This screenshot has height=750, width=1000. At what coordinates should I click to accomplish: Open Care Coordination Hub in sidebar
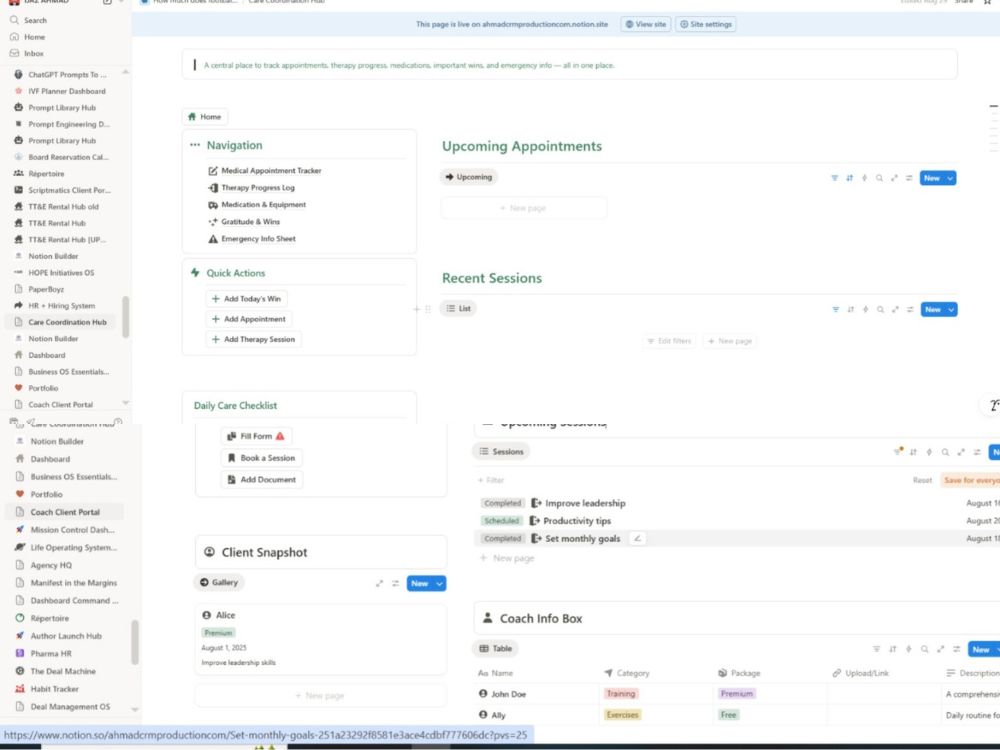point(61,322)
